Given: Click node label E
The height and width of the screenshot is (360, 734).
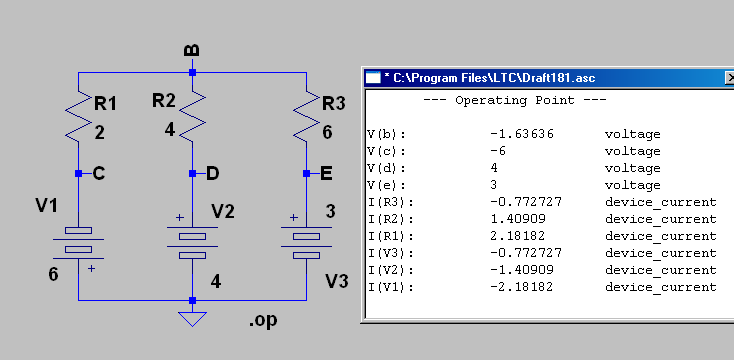Looking at the screenshot, I should (326, 174).
